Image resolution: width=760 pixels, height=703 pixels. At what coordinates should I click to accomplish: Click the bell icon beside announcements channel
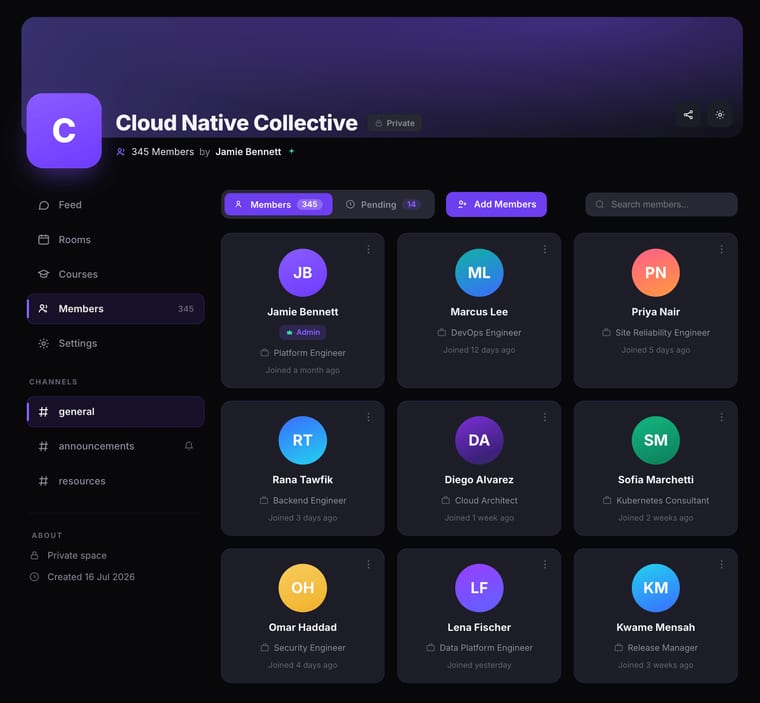coord(189,446)
